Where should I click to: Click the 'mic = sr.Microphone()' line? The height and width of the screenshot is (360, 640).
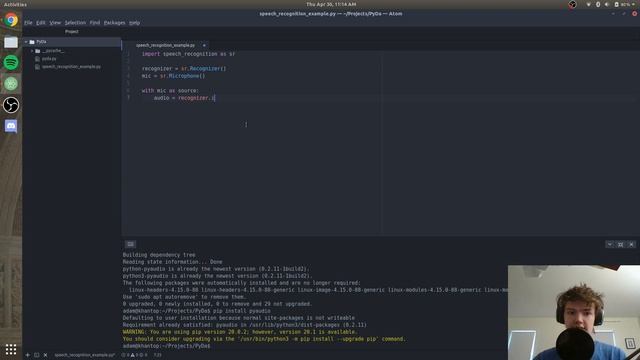[x=173, y=76]
